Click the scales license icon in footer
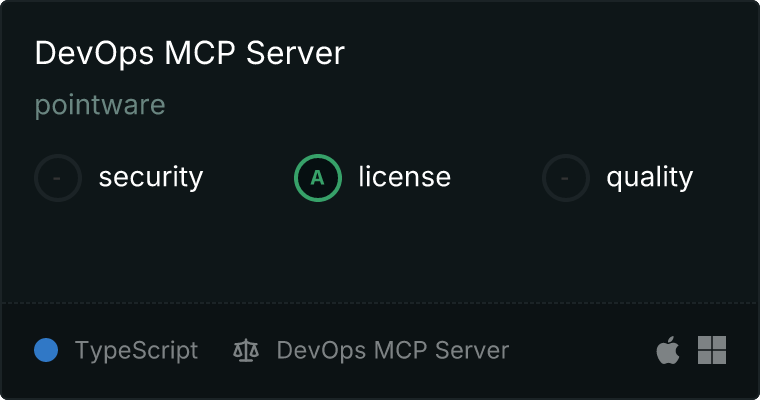The width and height of the screenshot is (760, 400). 245,351
